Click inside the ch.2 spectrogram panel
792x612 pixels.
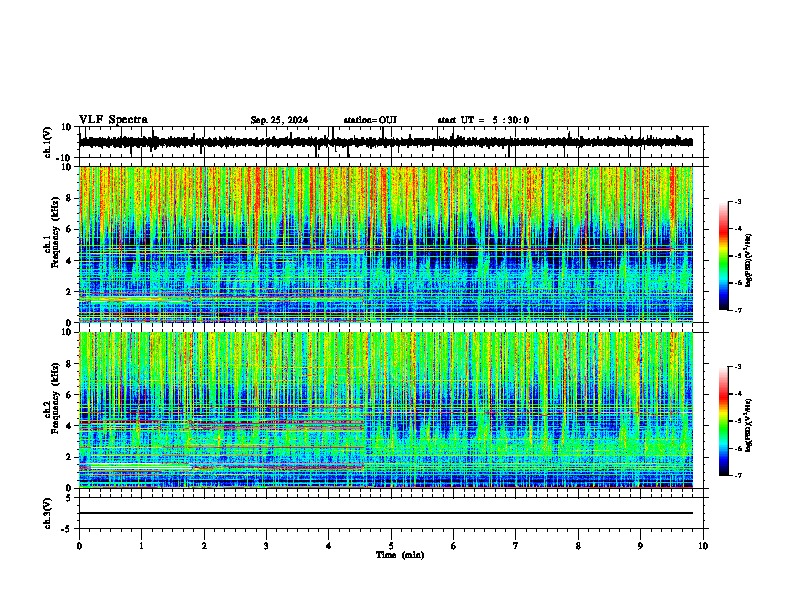pyautogui.click(x=385, y=410)
